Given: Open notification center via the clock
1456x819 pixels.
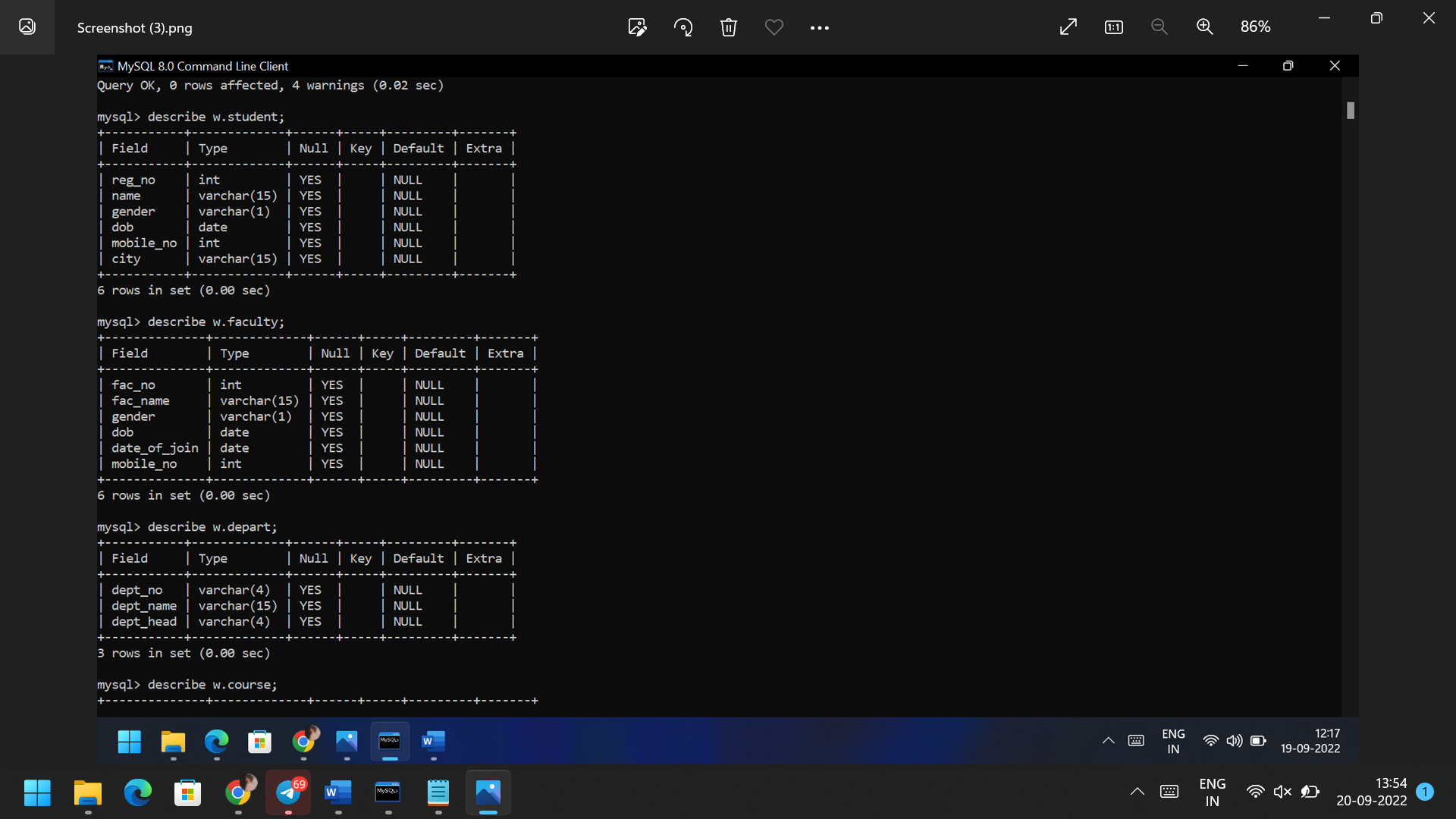Looking at the screenshot, I should tap(1373, 792).
